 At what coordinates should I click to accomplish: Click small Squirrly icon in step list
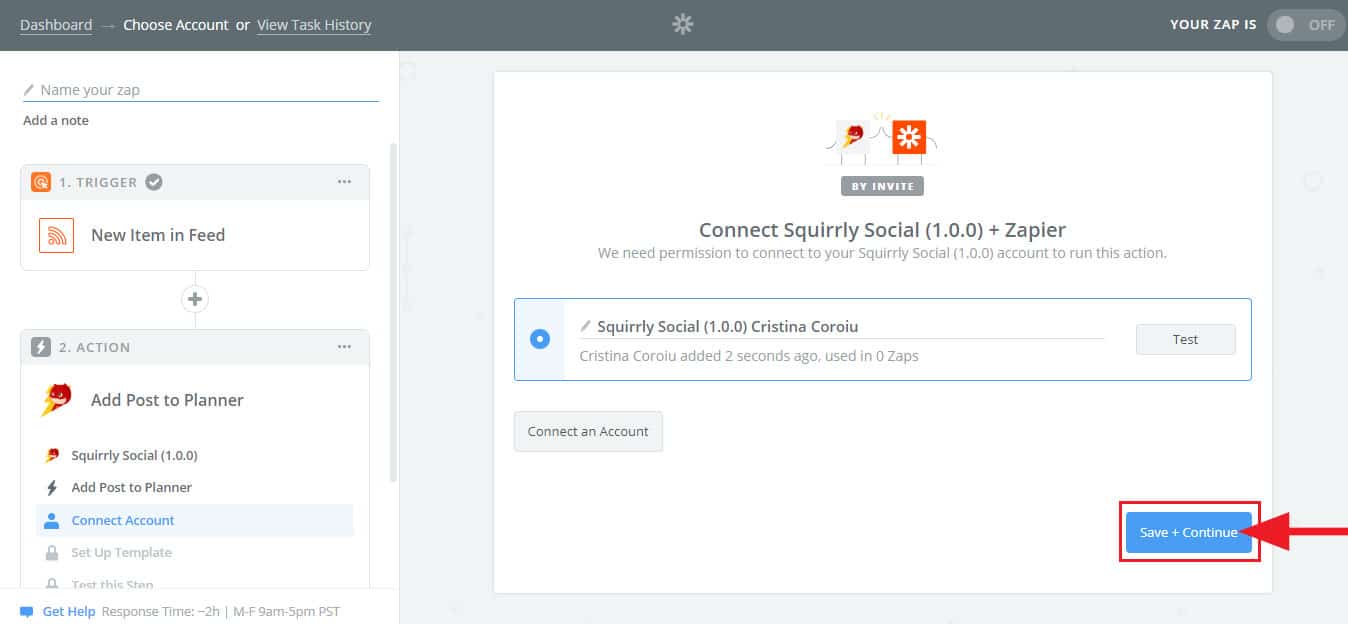[52, 455]
